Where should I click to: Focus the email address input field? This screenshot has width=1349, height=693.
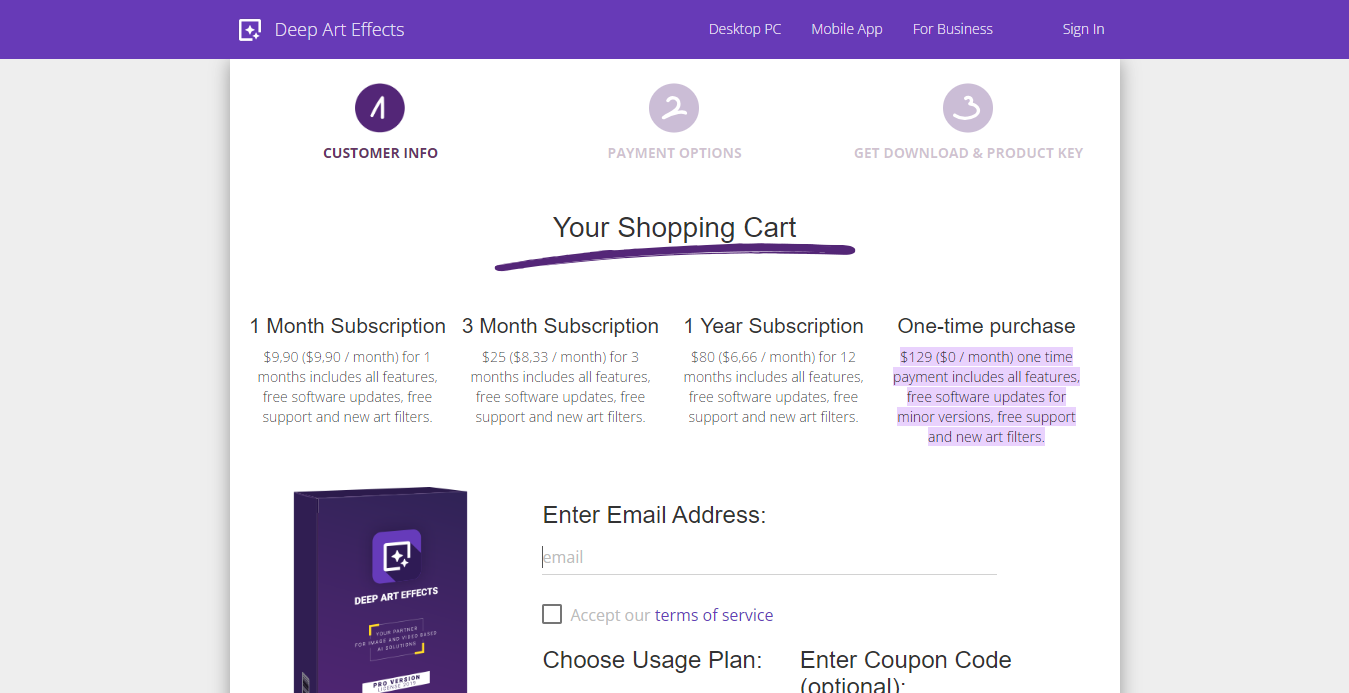tap(769, 557)
